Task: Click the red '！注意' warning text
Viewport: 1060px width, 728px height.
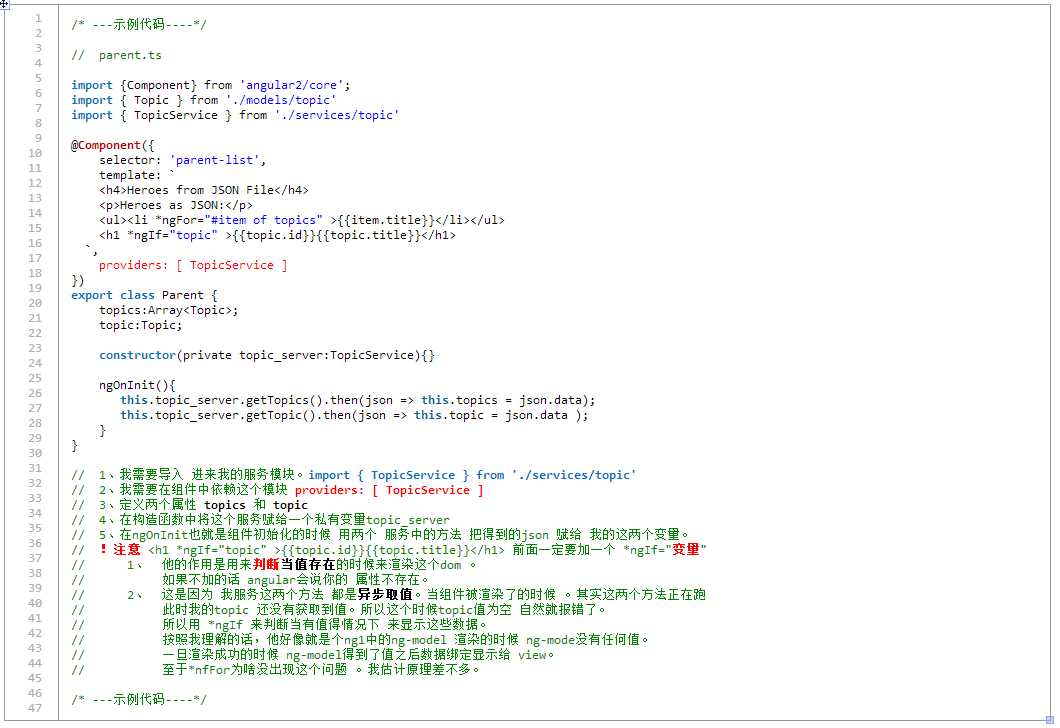Action: click(x=119, y=550)
